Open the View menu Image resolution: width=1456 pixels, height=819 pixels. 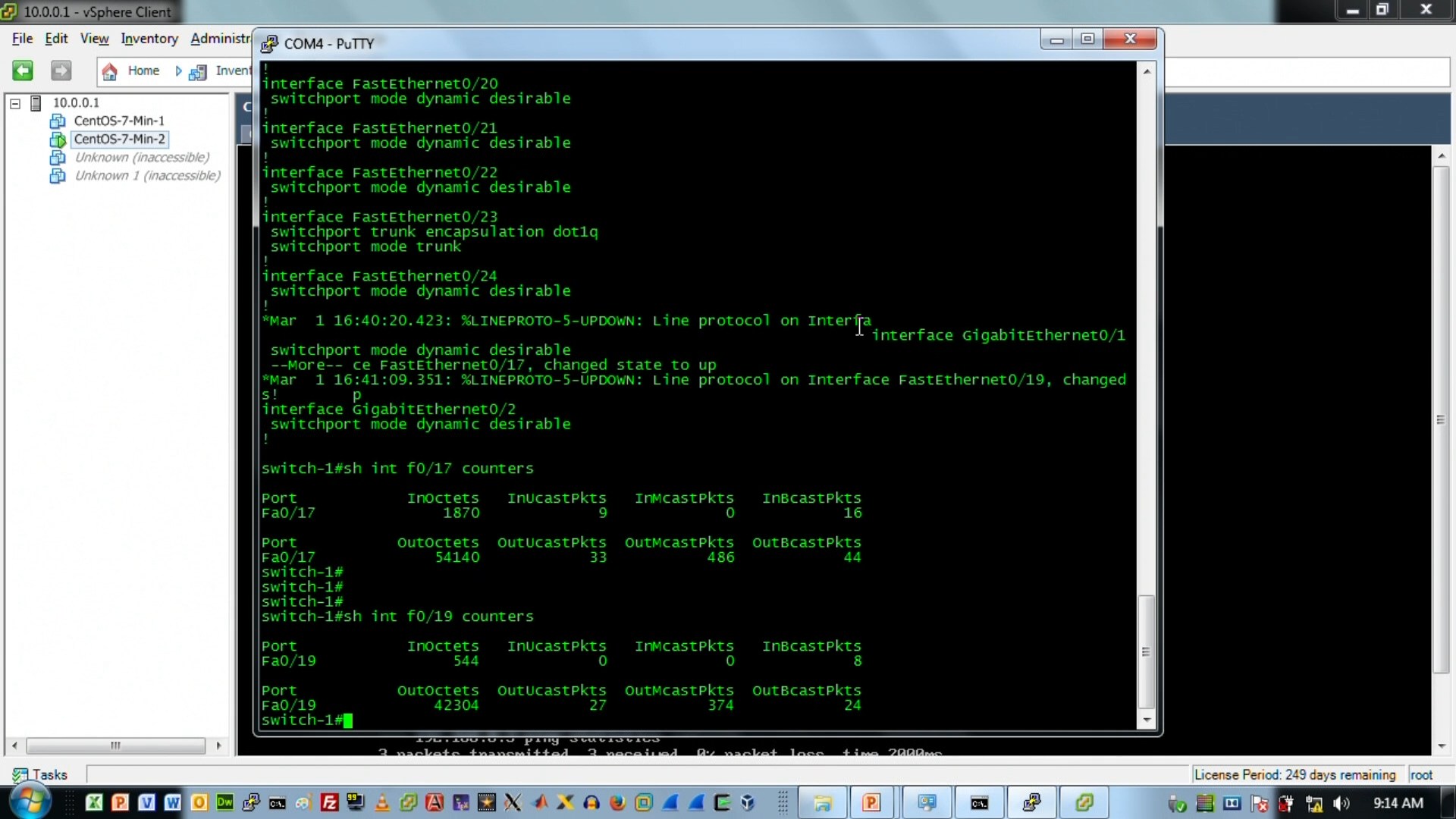click(x=95, y=39)
